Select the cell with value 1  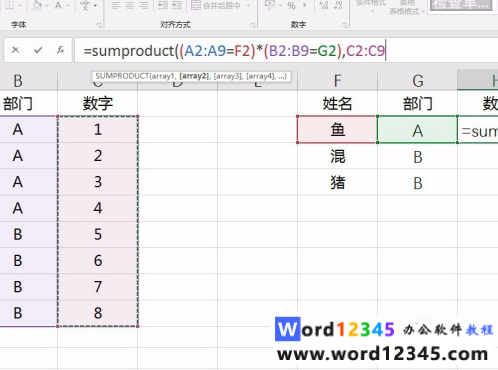pyautogui.click(x=98, y=129)
